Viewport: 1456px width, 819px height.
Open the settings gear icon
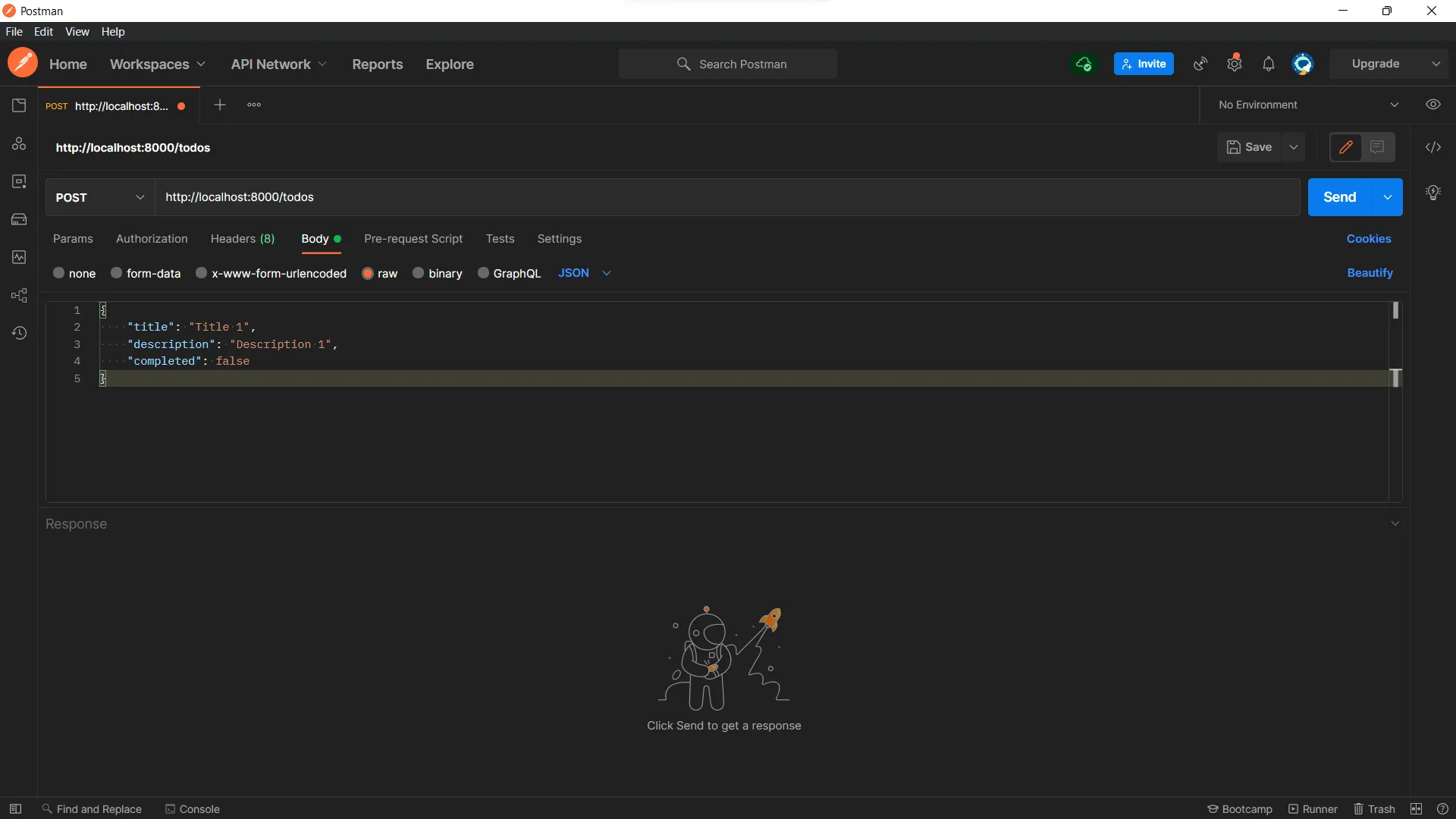(x=1235, y=64)
